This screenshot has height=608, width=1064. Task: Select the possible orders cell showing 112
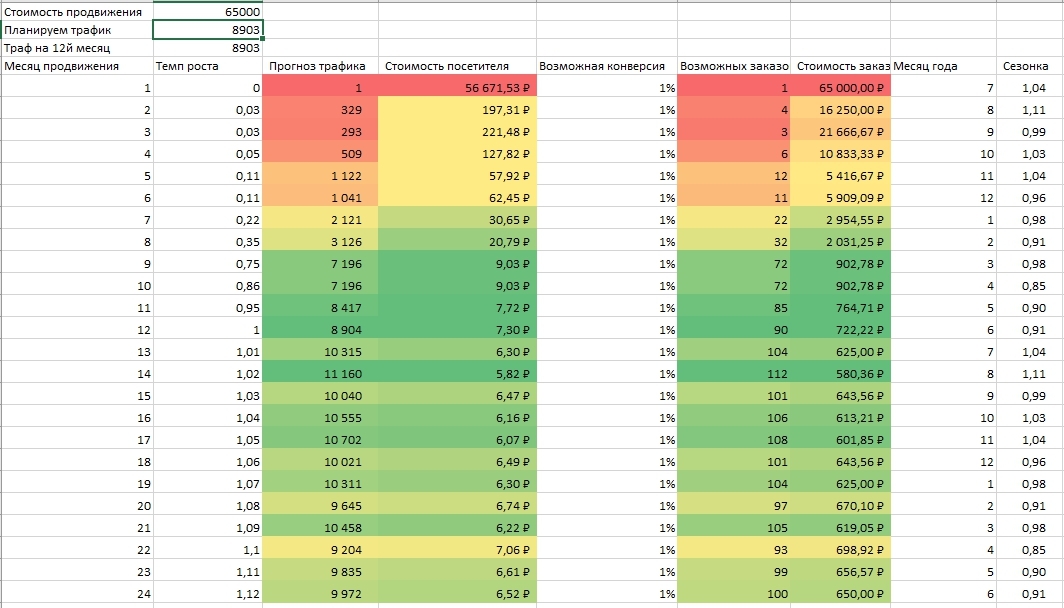click(x=734, y=374)
